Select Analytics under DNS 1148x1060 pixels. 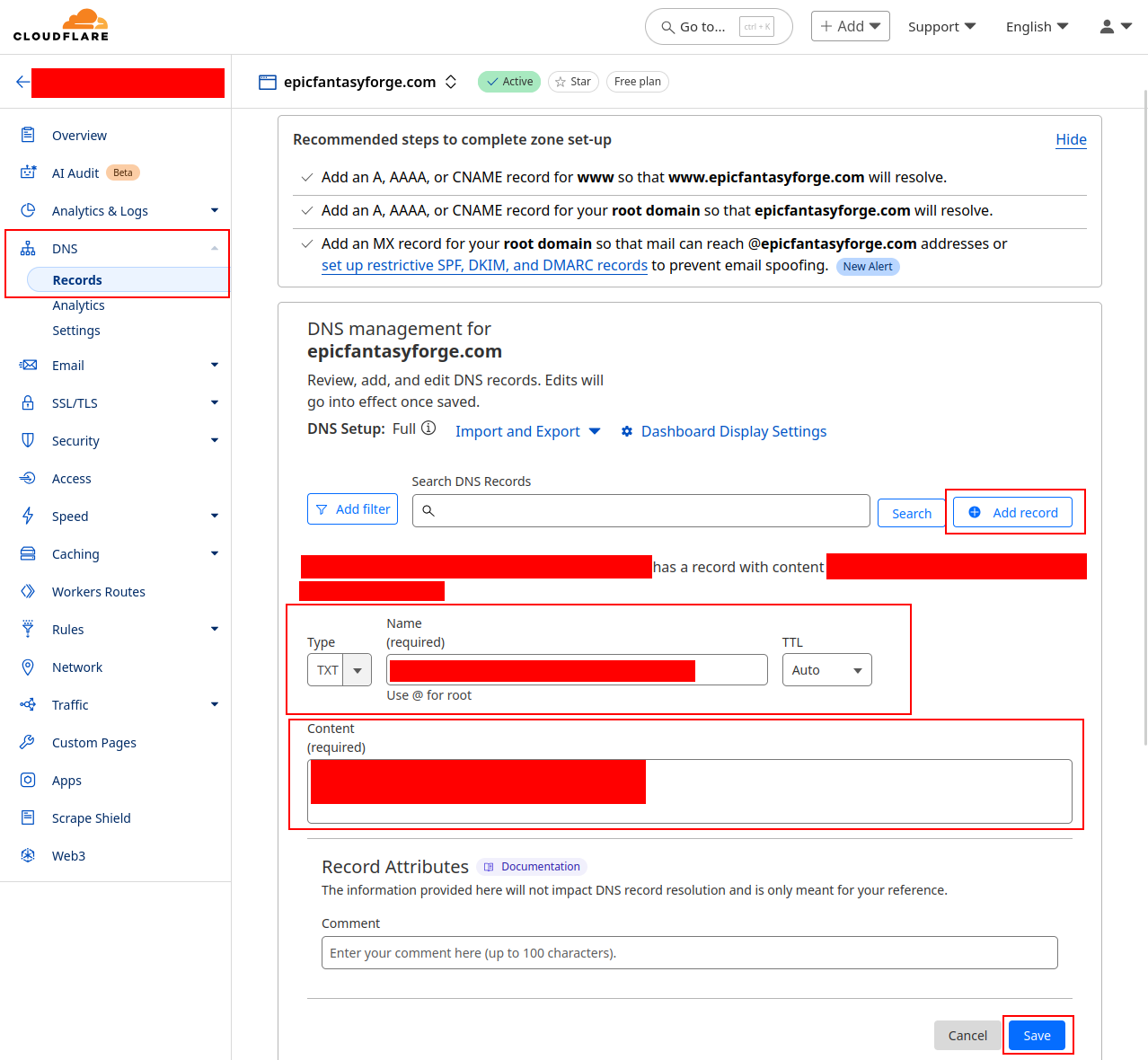pyautogui.click(x=78, y=305)
